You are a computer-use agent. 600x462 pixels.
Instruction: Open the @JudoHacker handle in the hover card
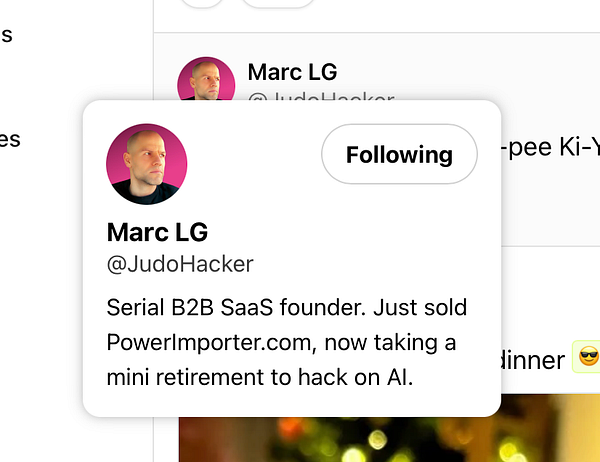(180, 264)
